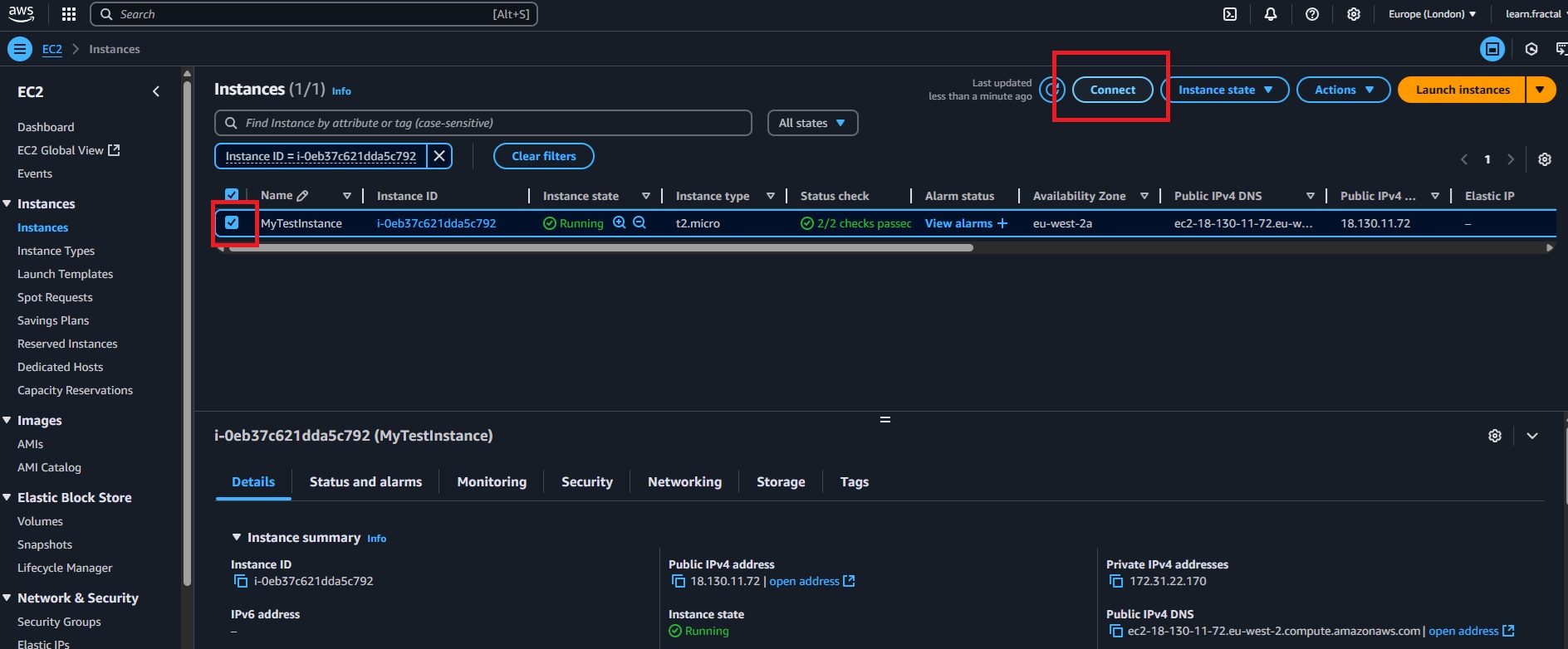Click the AWS logo home icon

click(22, 14)
